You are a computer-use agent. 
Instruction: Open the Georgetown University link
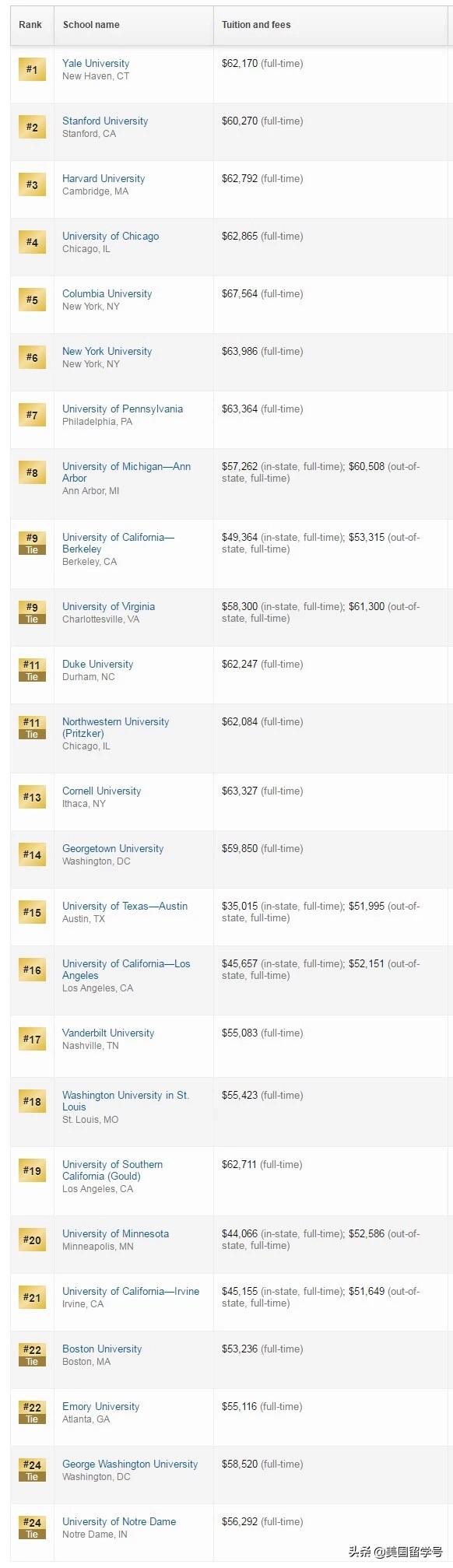click(x=113, y=848)
